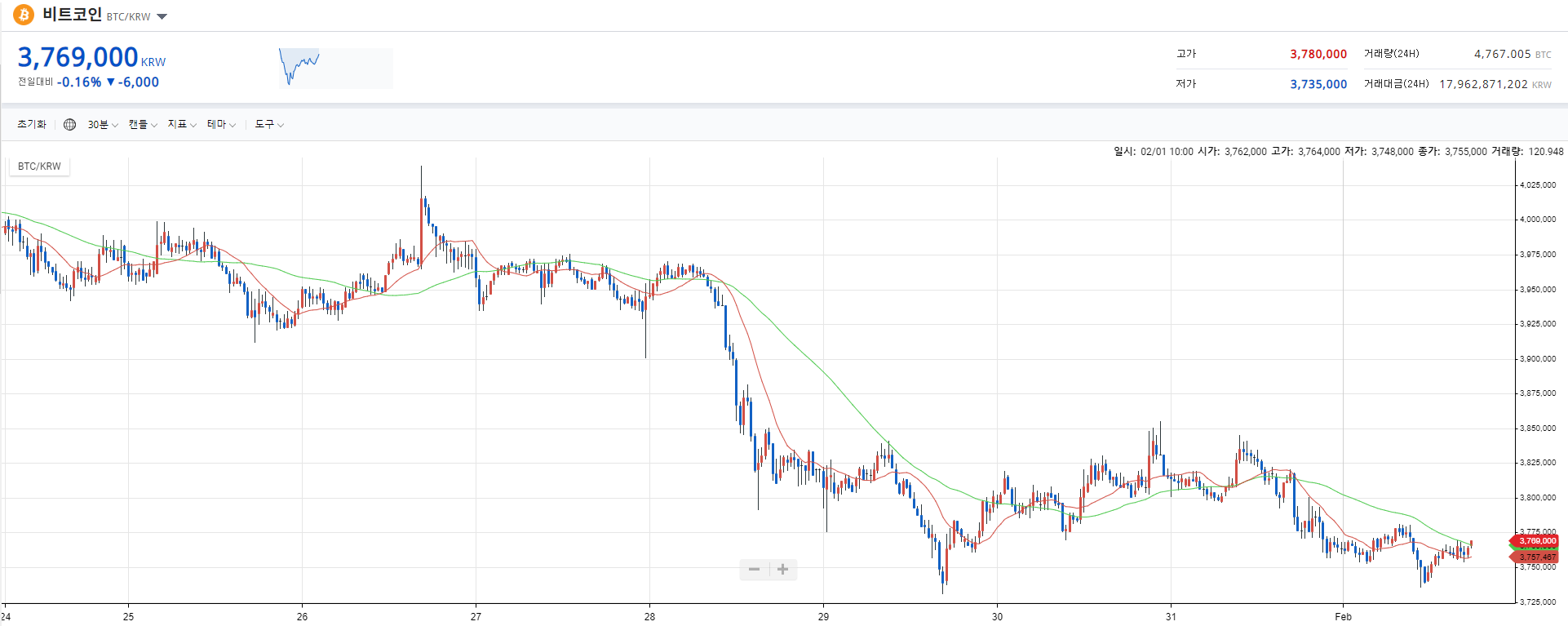Click the 3,735,000 low price value
This screenshot has width=1568, height=626.
coord(1318,84)
